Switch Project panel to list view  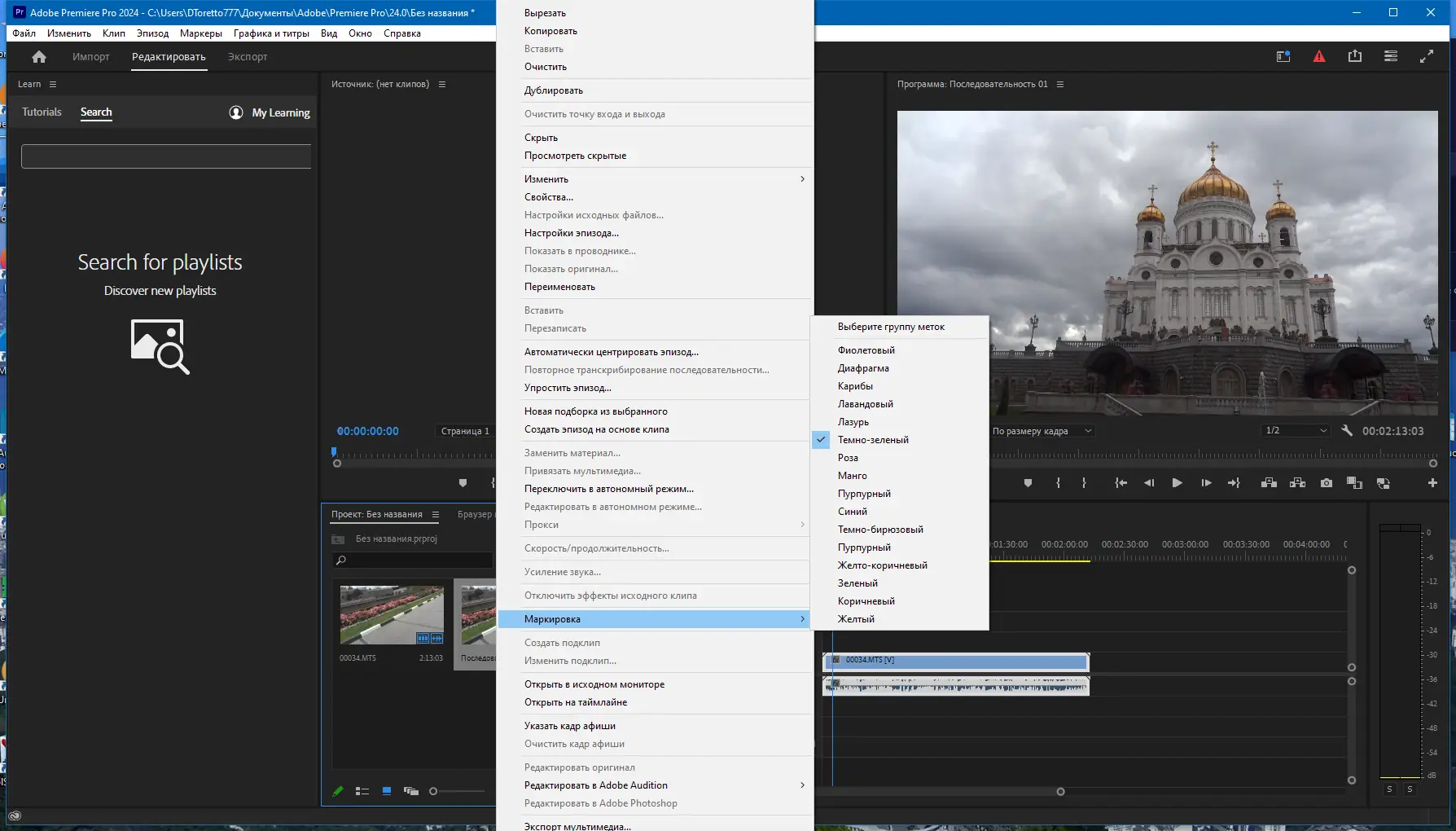tap(362, 791)
